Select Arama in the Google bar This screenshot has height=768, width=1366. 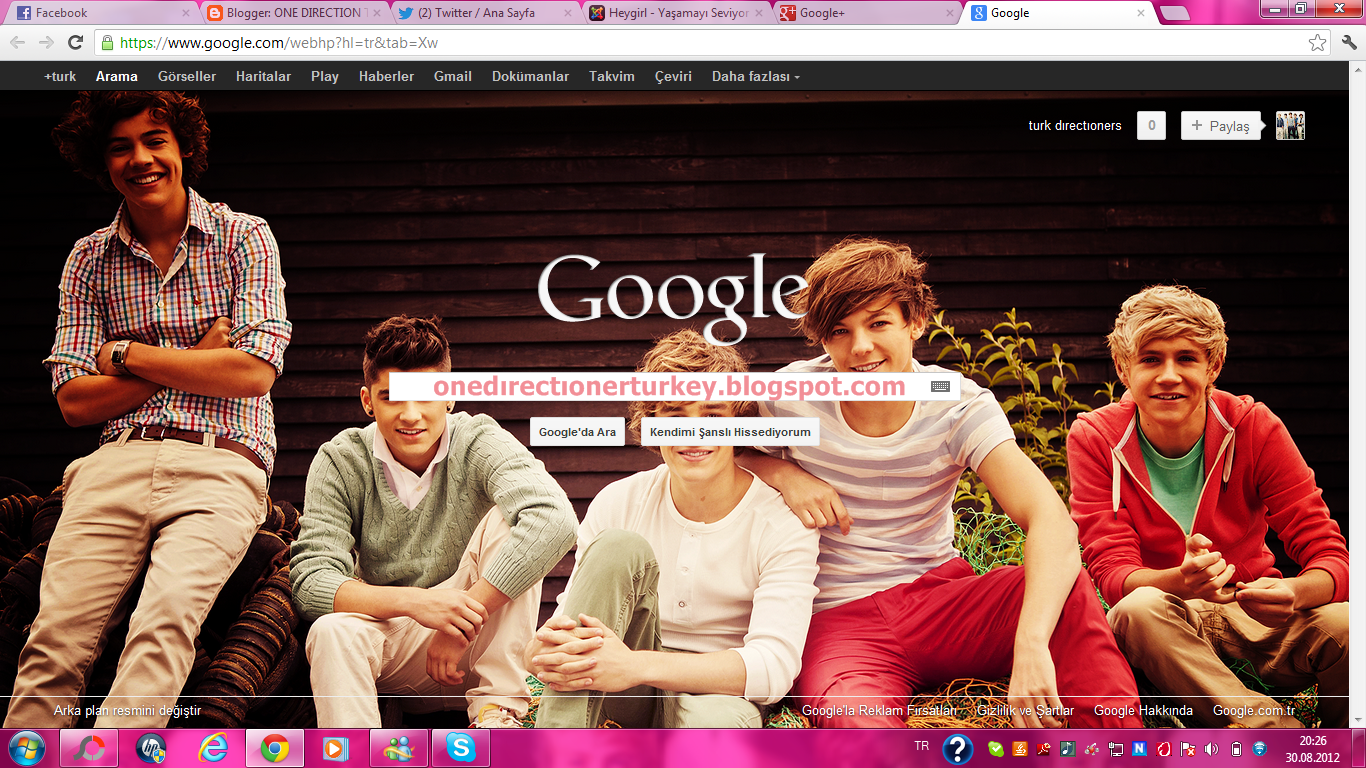point(117,76)
